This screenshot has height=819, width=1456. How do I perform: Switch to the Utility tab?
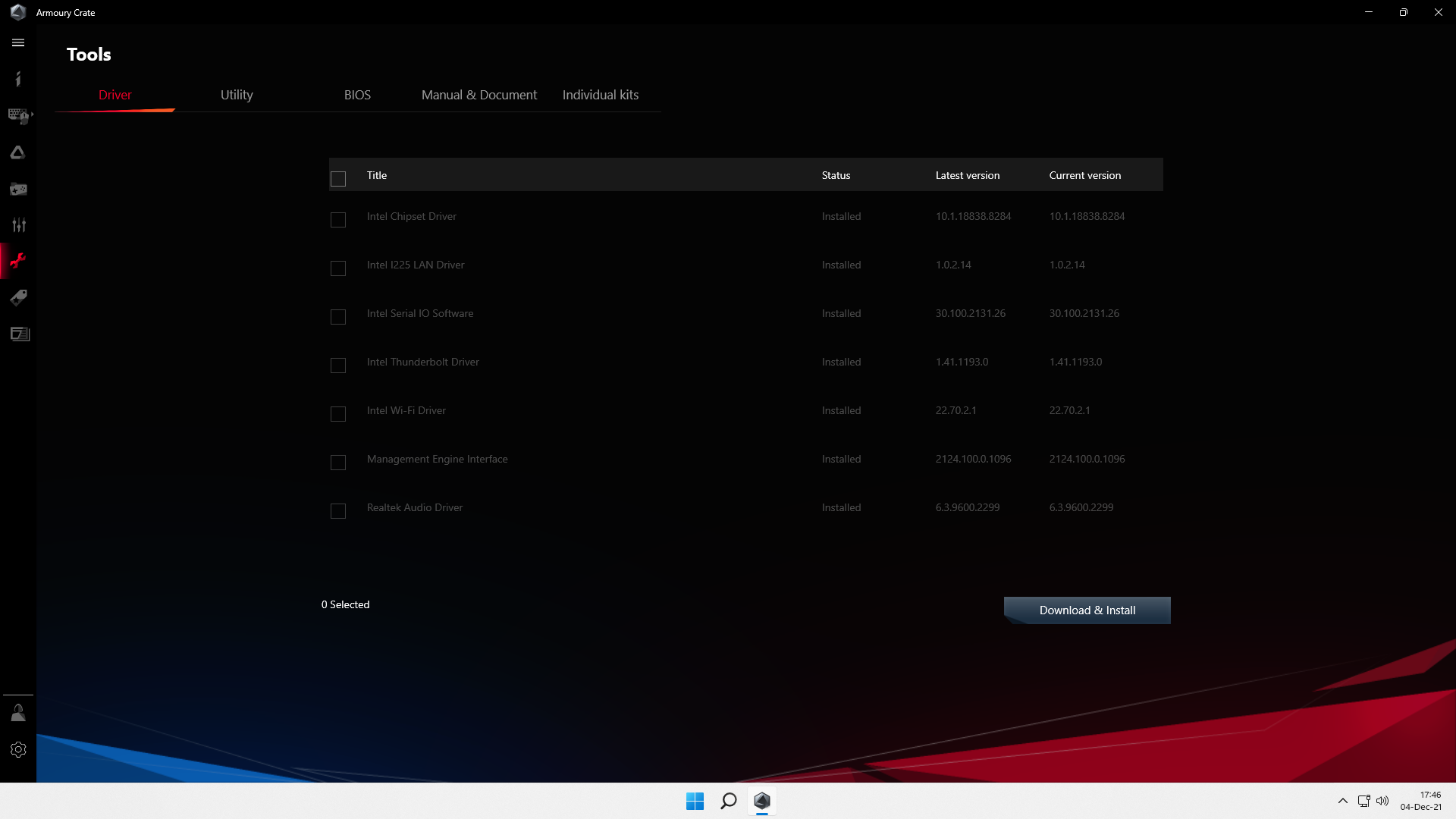click(237, 95)
